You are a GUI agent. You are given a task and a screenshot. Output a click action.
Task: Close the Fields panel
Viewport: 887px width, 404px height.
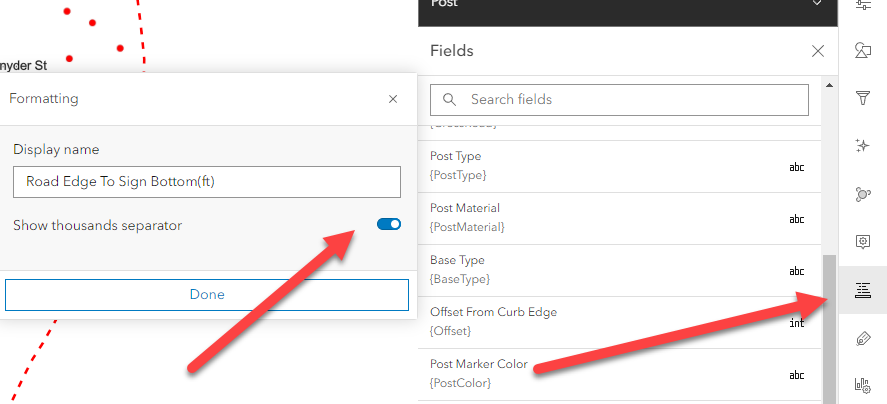pyautogui.click(x=818, y=51)
